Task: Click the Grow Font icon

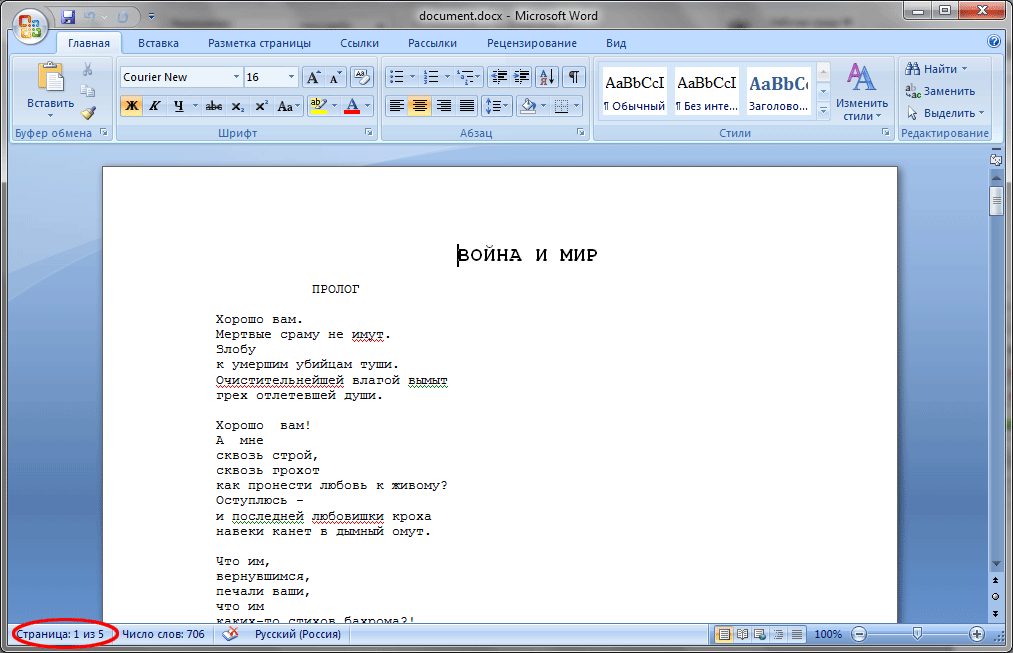Action: click(x=313, y=77)
